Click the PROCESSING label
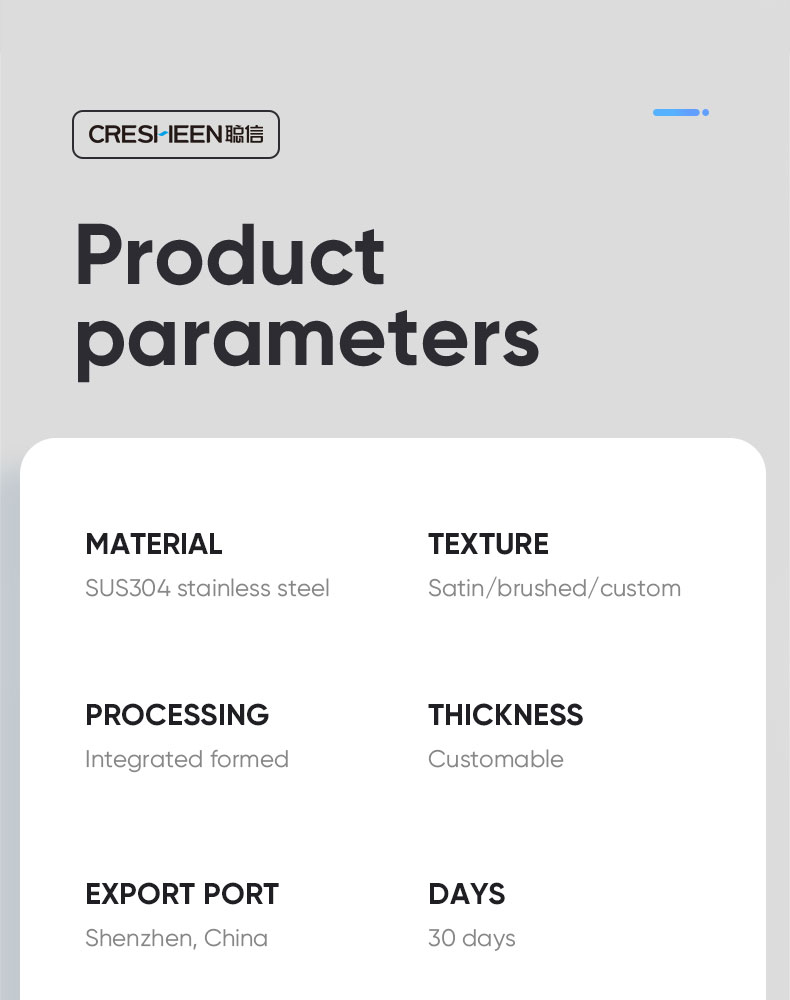 [177, 715]
